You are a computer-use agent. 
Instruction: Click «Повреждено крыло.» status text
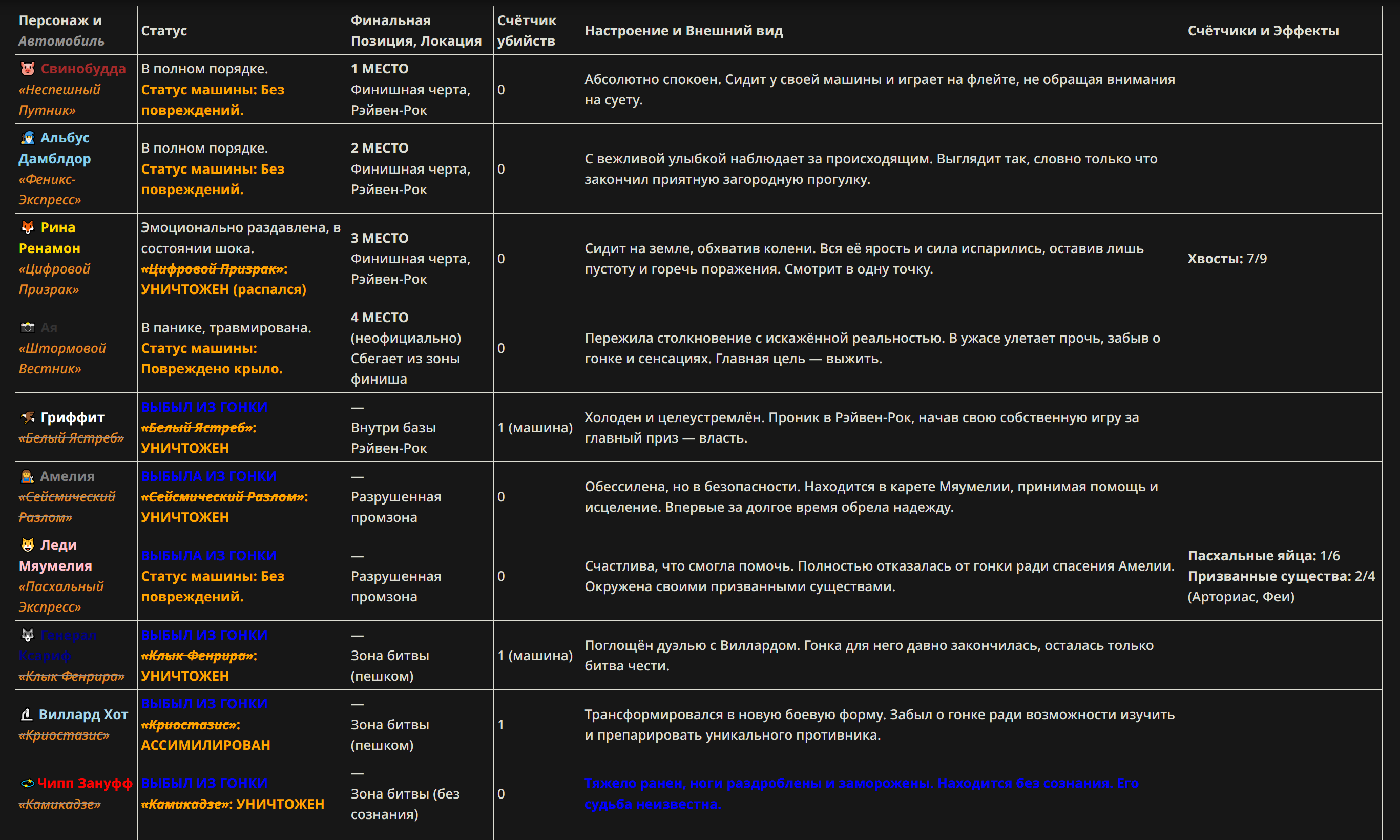pyautogui.click(x=212, y=368)
